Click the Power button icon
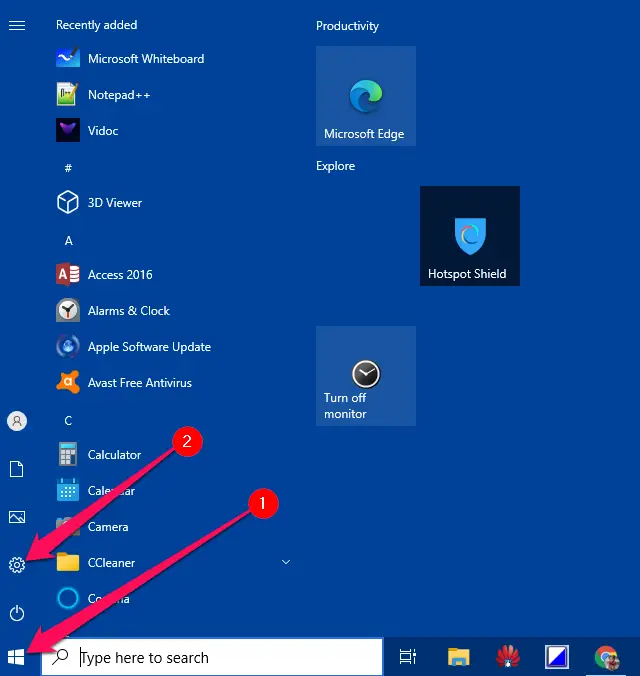The height and width of the screenshot is (676, 640). [x=17, y=613]
